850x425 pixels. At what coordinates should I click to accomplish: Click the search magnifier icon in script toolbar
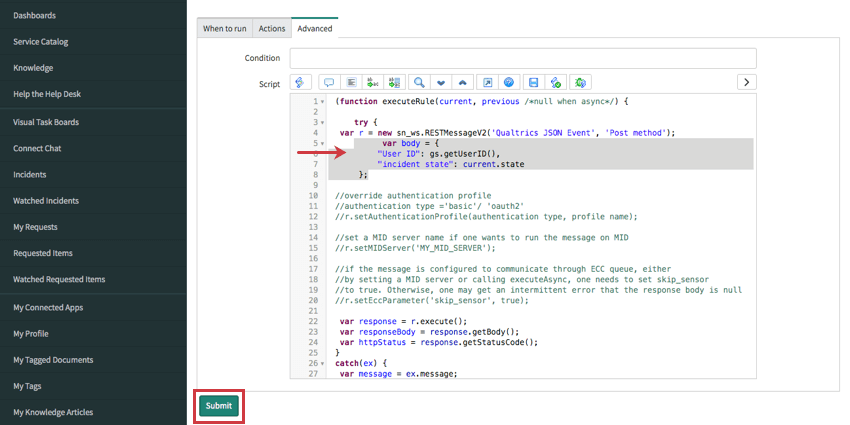pyautogui.click(x=419, y=82)
